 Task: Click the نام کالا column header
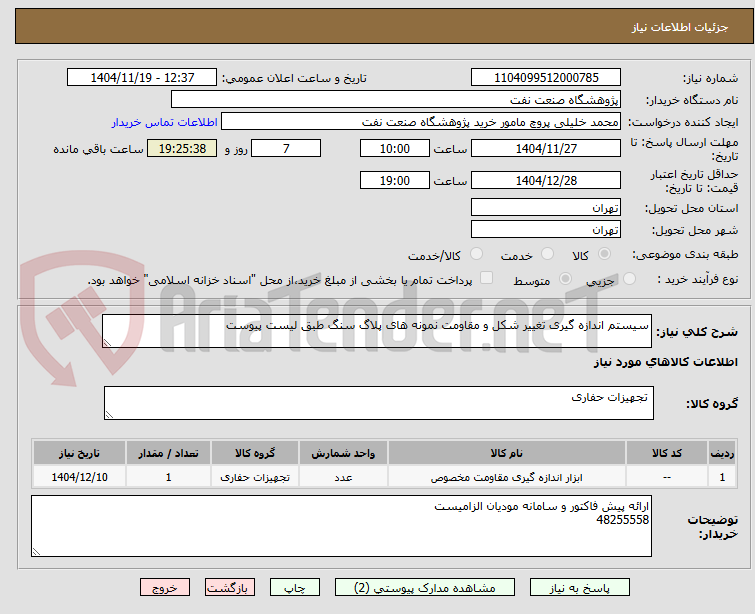(507, 453)
